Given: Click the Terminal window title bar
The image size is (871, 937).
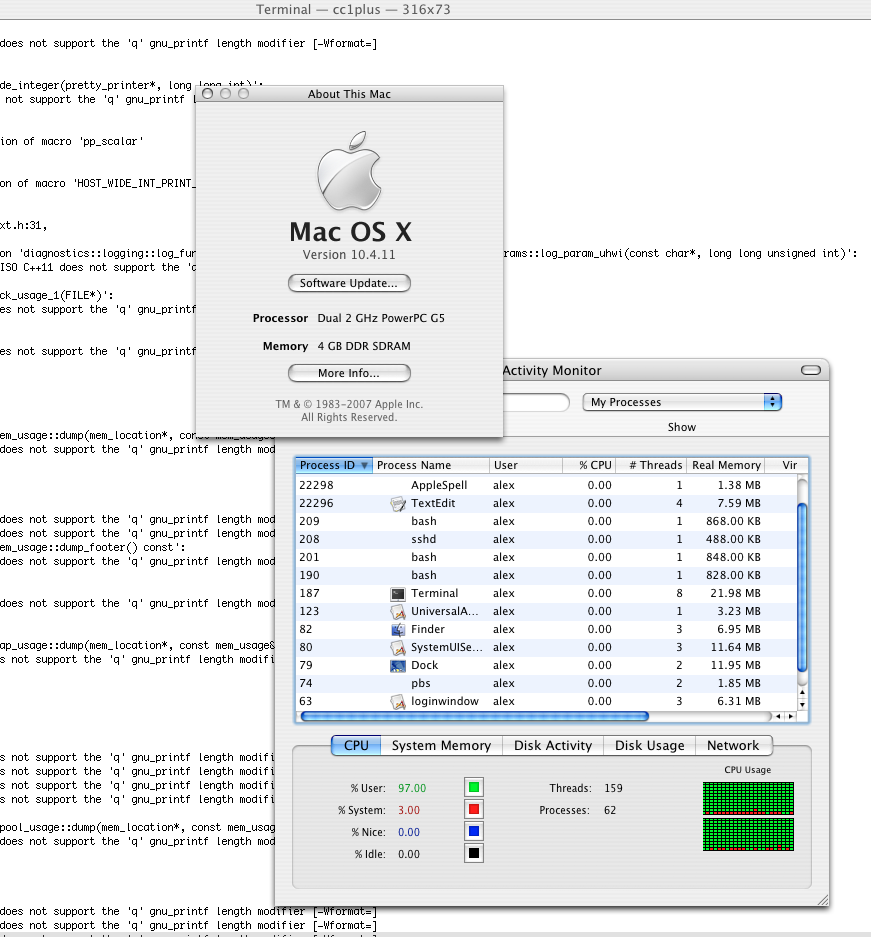Looking at the screenshot, I should click(436, 10).
